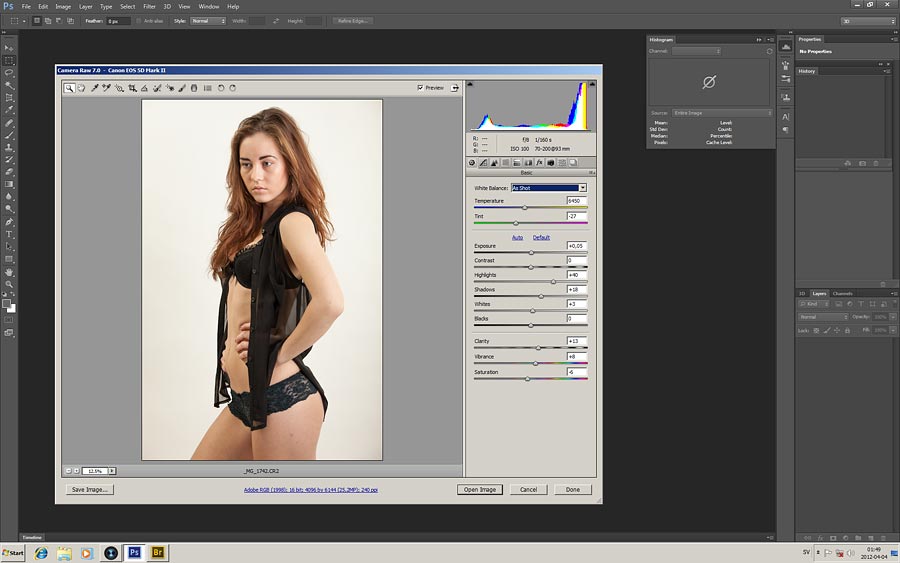The height and width of the screenshot is (563, 900).
Task: Open Photoshop from the Windows taskbar
Action: click(134, 552)
